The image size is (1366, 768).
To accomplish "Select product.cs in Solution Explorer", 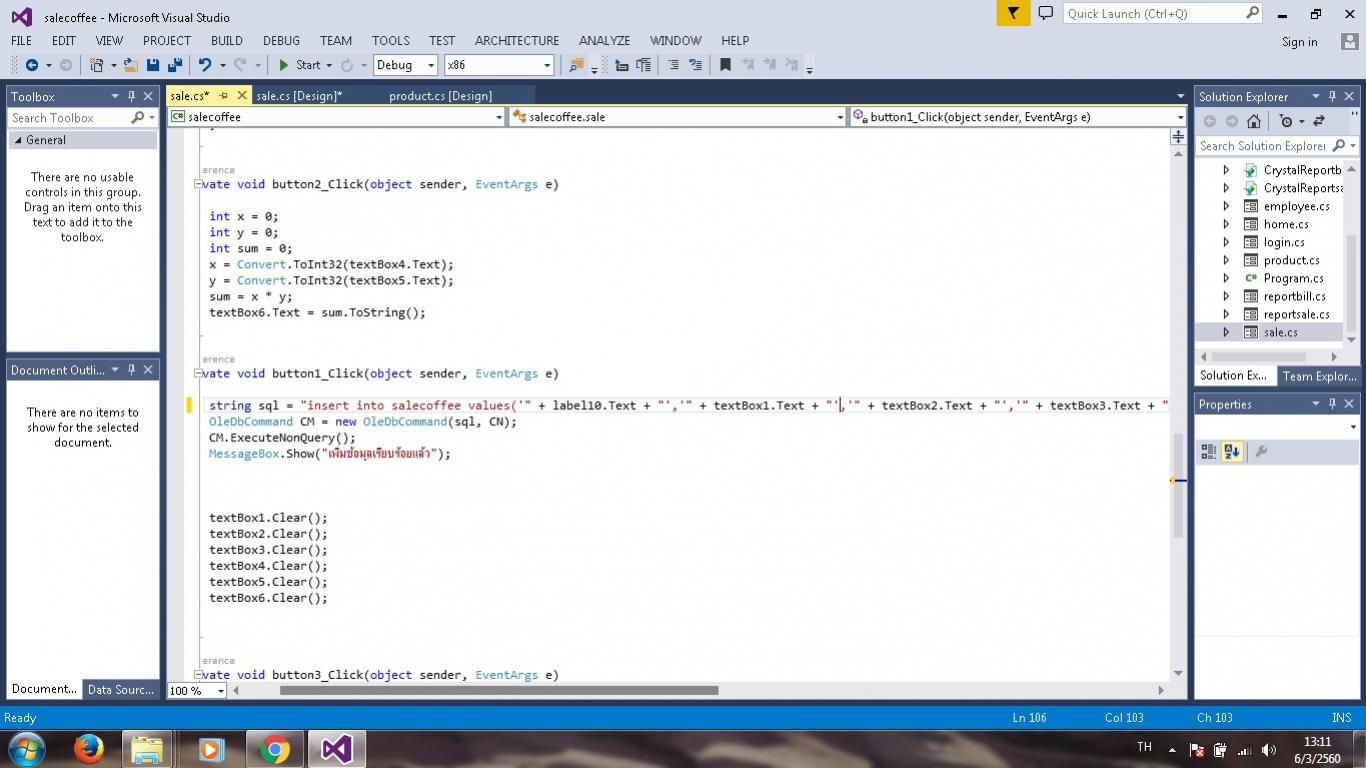I will pos(1291,260).
